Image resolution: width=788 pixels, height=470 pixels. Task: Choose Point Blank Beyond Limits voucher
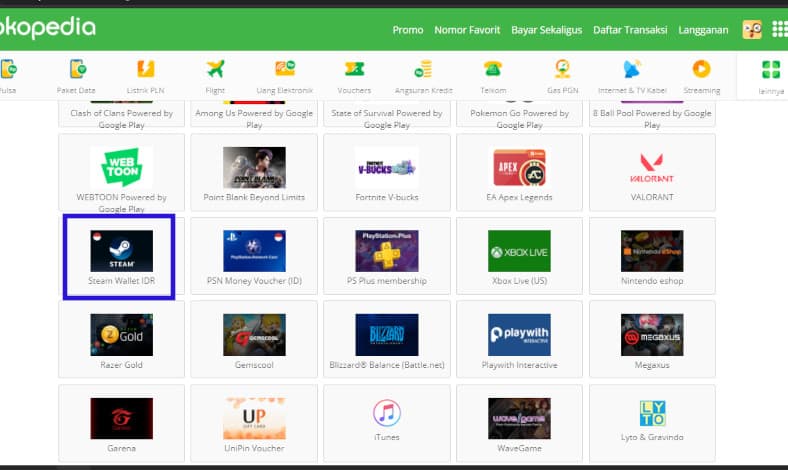(x=254, y=172)
